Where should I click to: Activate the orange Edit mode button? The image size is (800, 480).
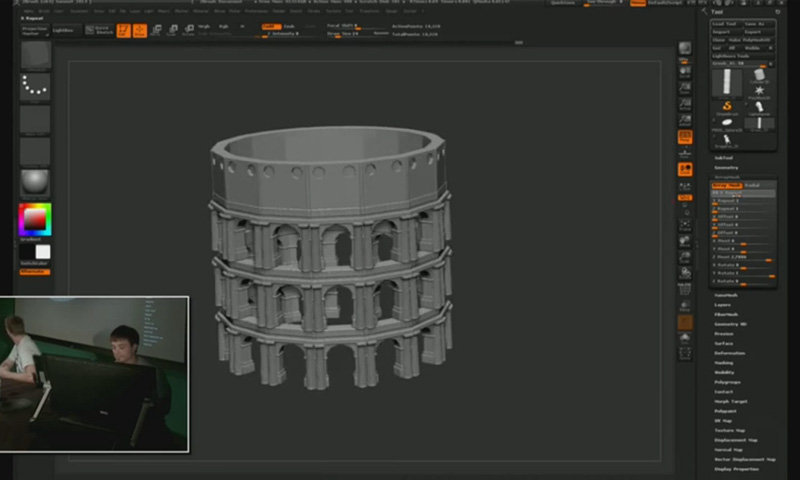[123, 31]
